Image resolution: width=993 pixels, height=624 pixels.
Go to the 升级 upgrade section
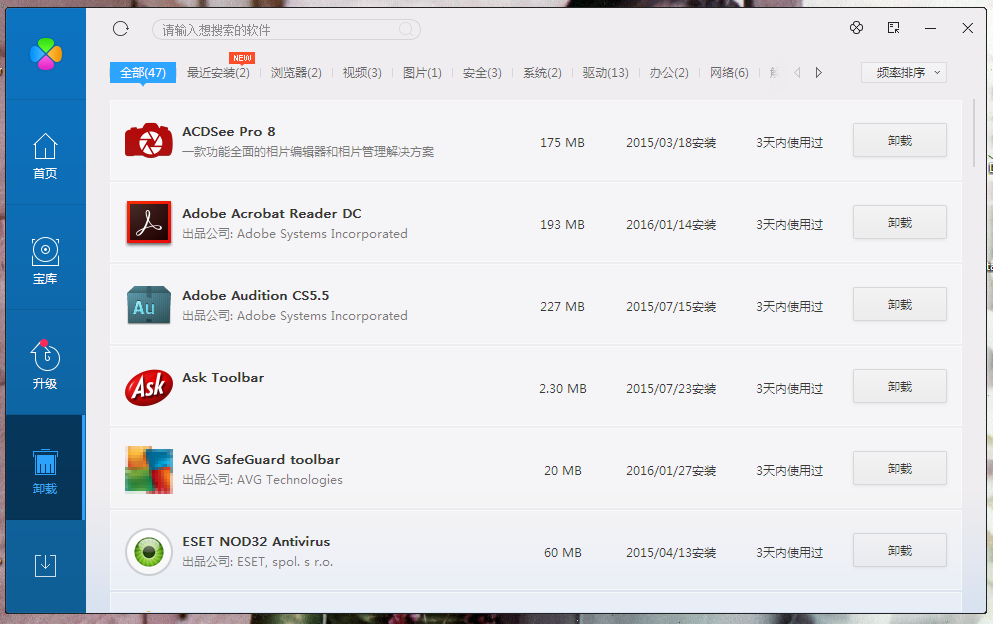click(x=45, y=364)
